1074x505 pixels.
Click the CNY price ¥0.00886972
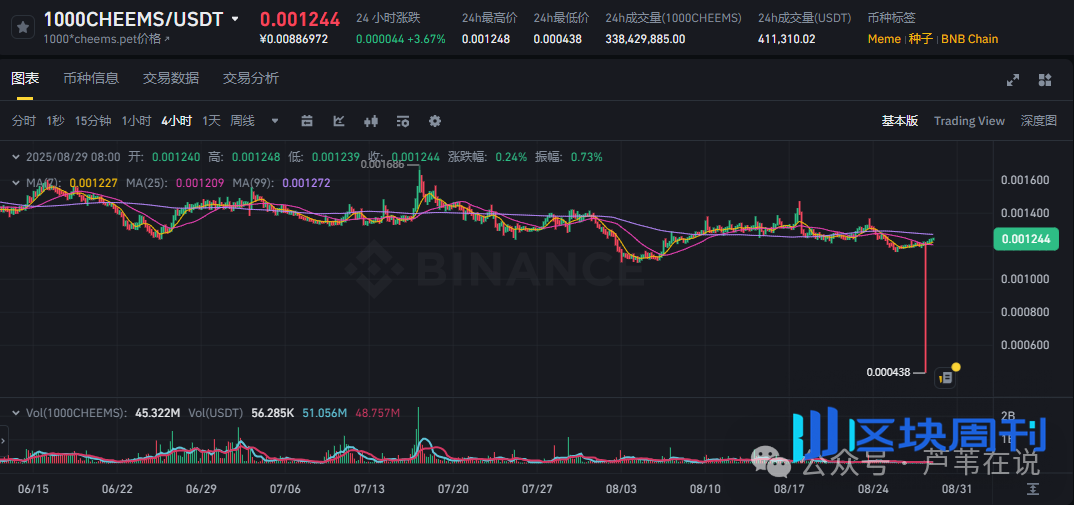click(x=294, y=39)
